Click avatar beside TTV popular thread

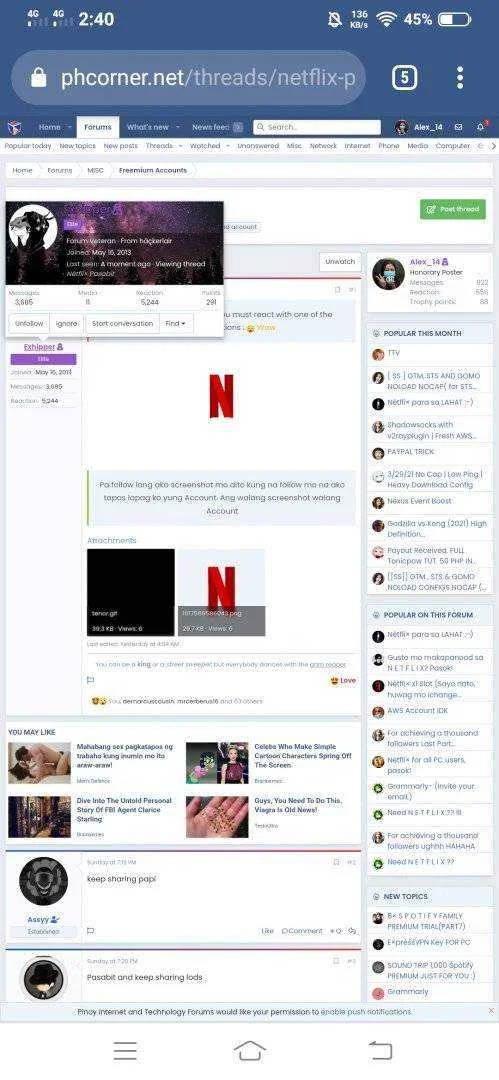378,355
